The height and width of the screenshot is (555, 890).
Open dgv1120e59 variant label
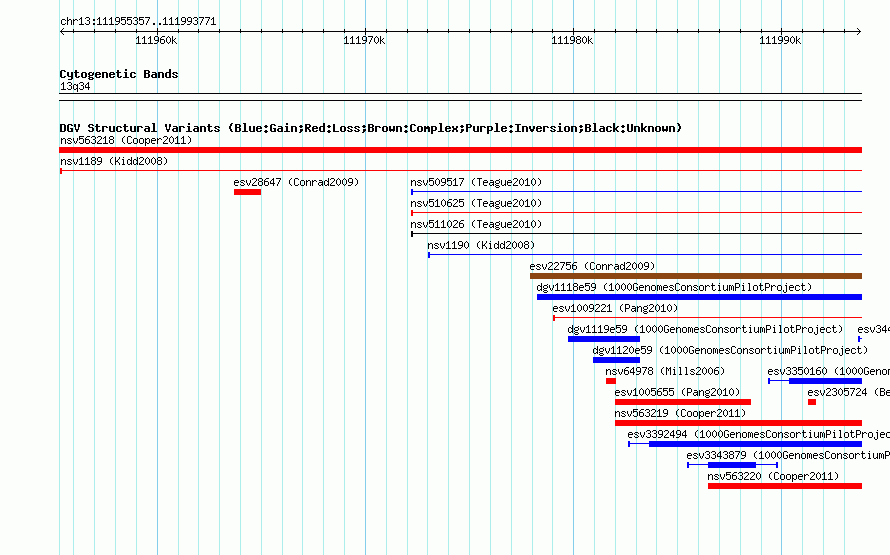(x=730, y=350)
